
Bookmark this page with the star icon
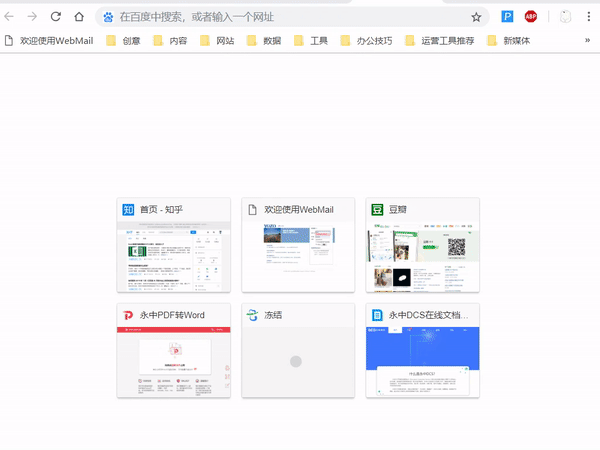(x=476, y=17)
